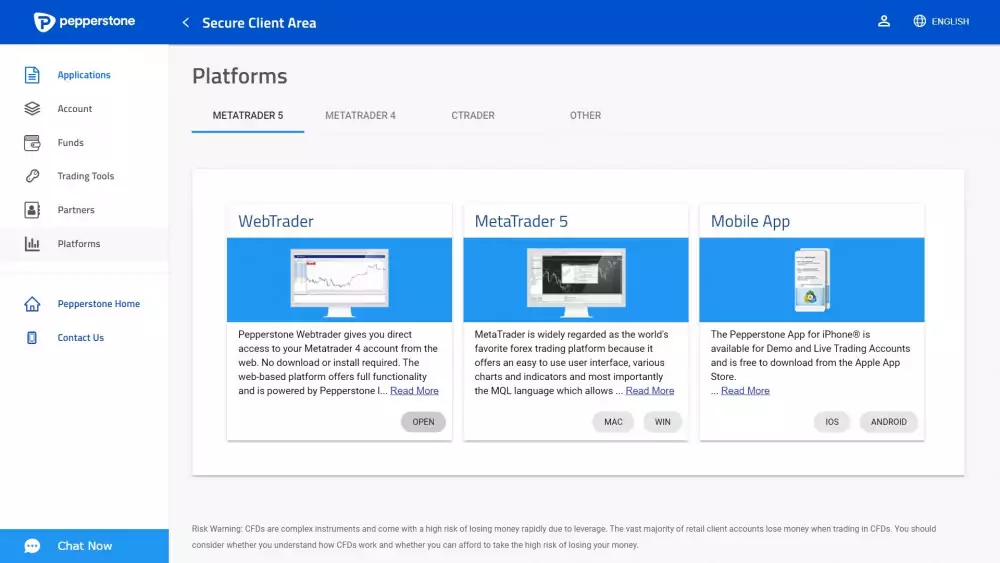Click the MetaTrader 5 monitor thumbnail

(x=576, y=282)
